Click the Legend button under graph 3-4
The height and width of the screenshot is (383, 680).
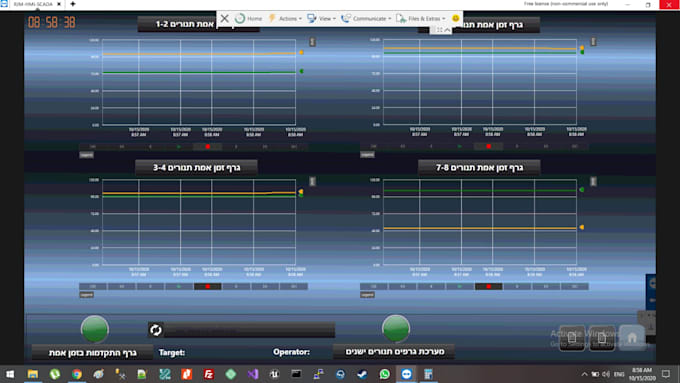[86, 295]
